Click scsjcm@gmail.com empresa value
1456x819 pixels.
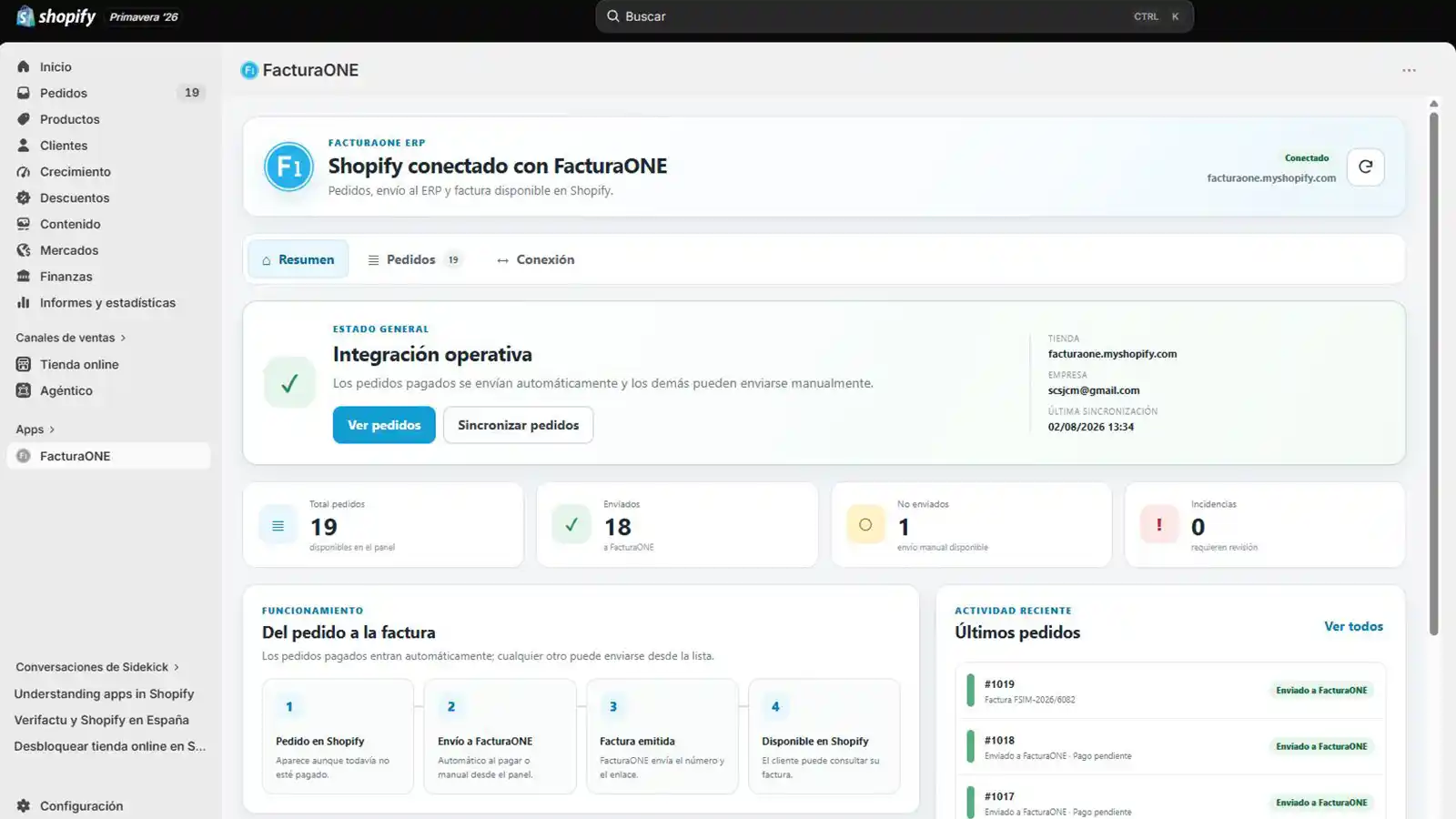pyautogui.click(x=1094, y=390)
